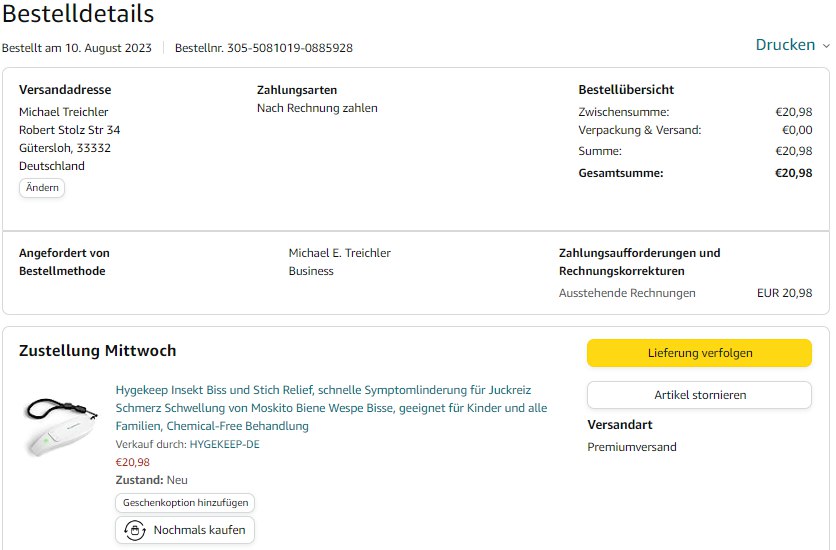Click the insect bite device thumbnail

(60, 421)
